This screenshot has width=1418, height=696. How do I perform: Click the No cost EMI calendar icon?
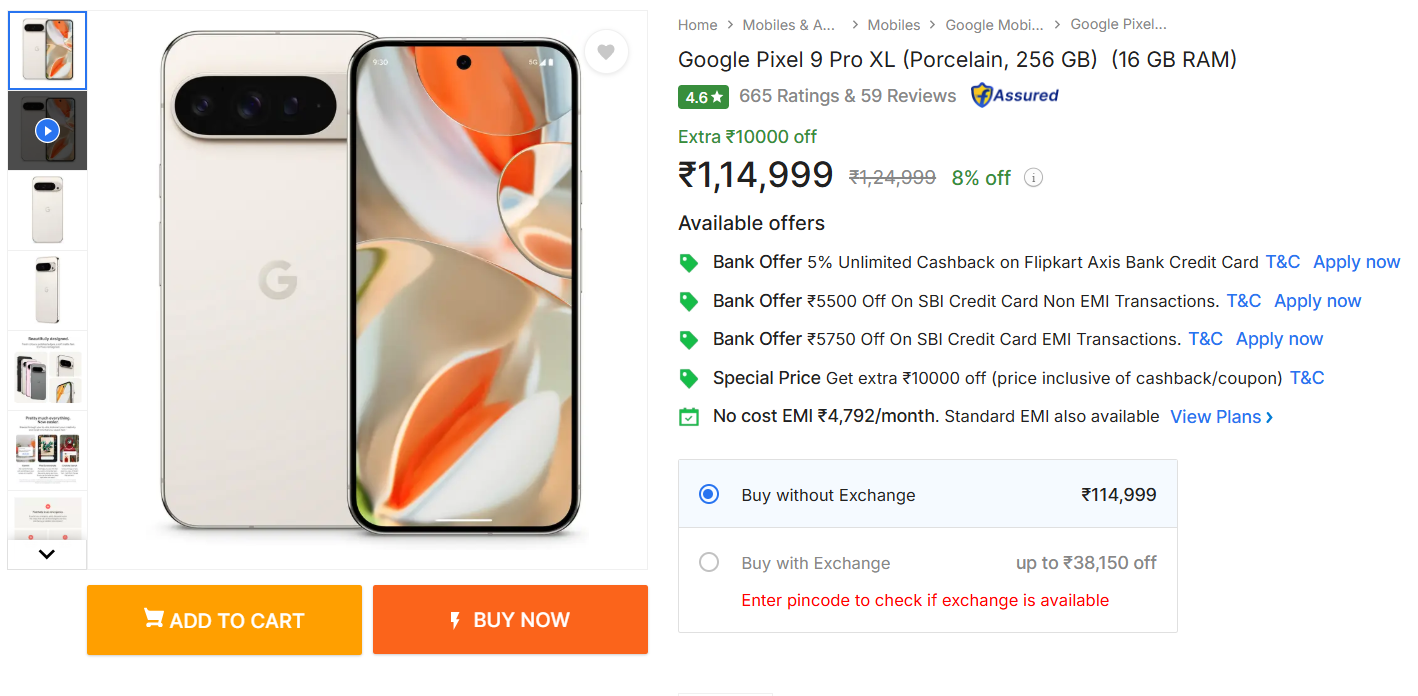click(x=688, y=417)
